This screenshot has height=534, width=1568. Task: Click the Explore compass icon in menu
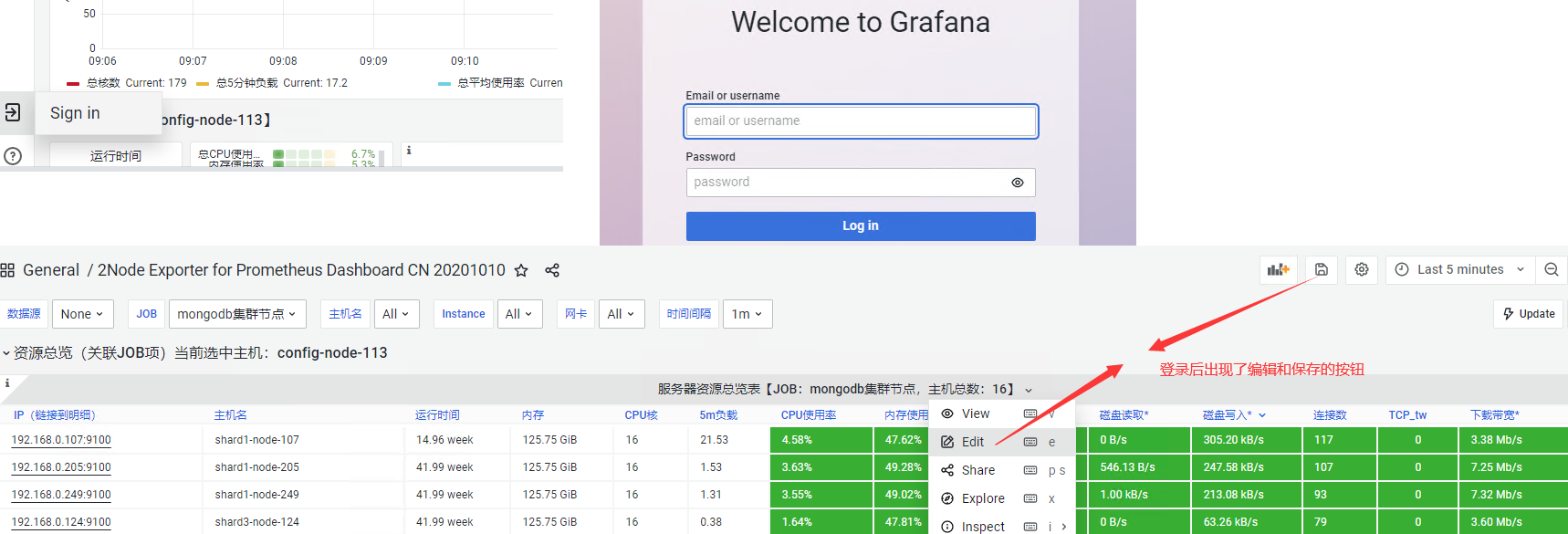[947, 498]
